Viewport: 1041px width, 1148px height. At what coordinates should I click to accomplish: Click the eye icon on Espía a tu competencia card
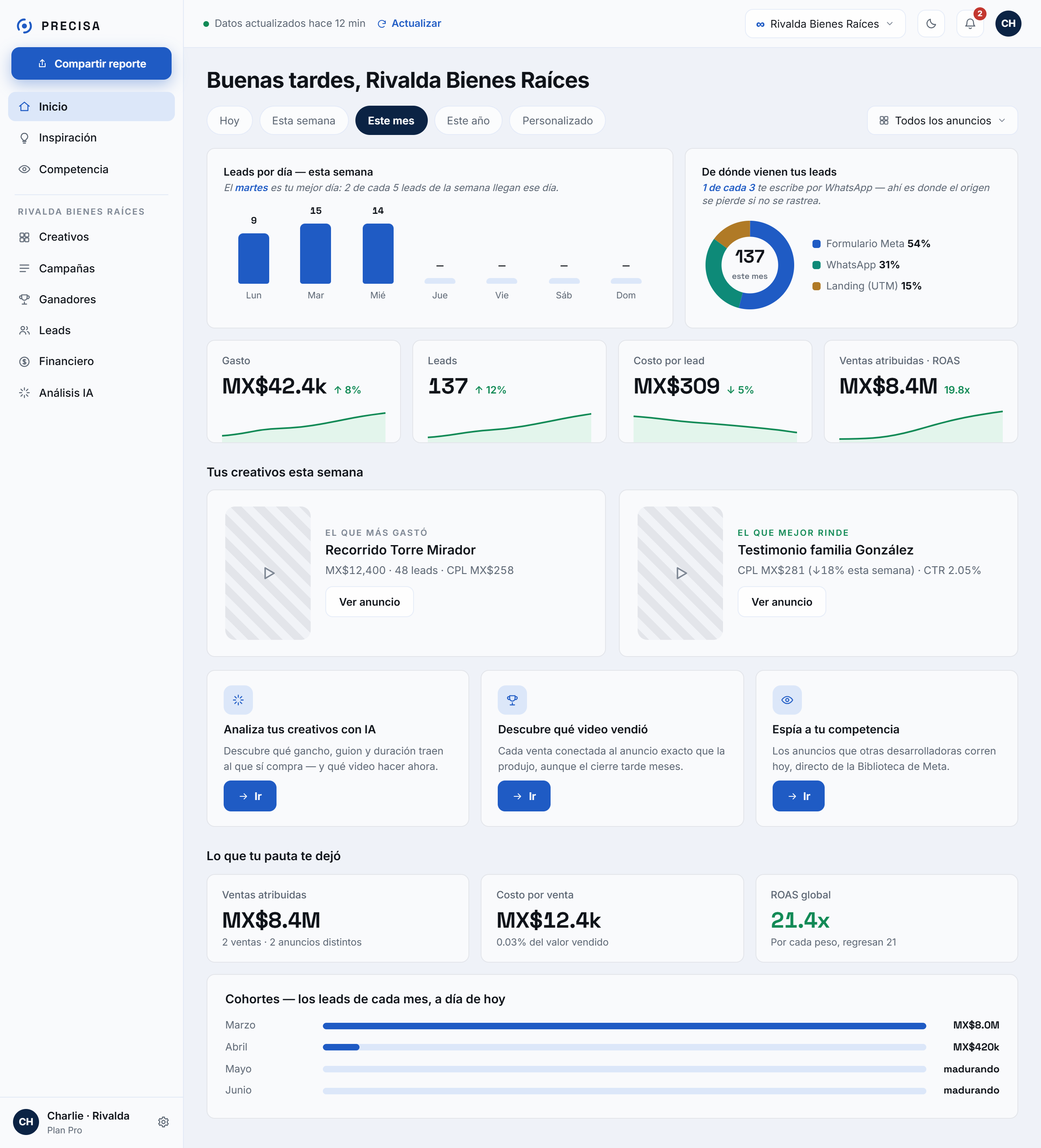[x=787, y=700]
